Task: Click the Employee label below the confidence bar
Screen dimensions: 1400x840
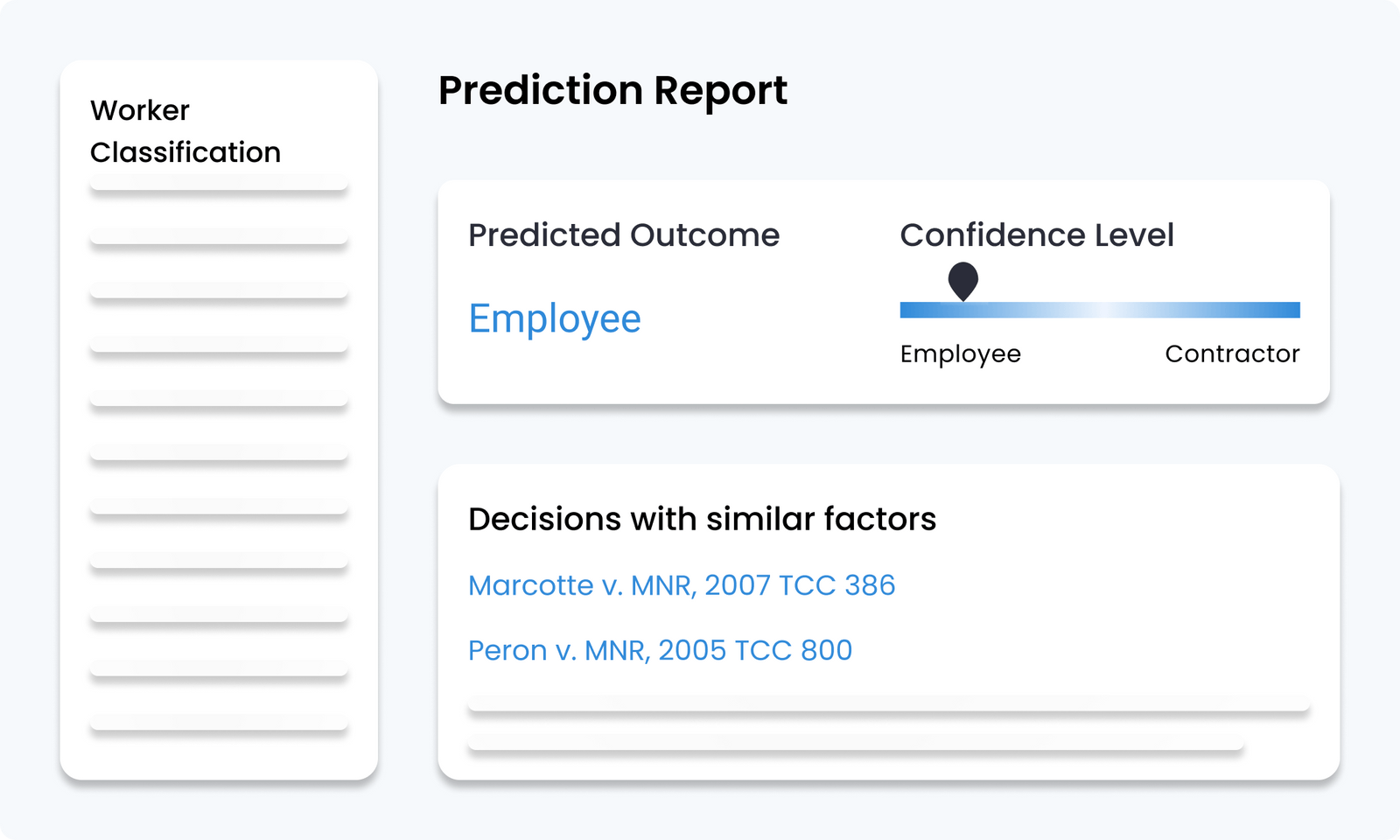Action: [x=960, y=353]
